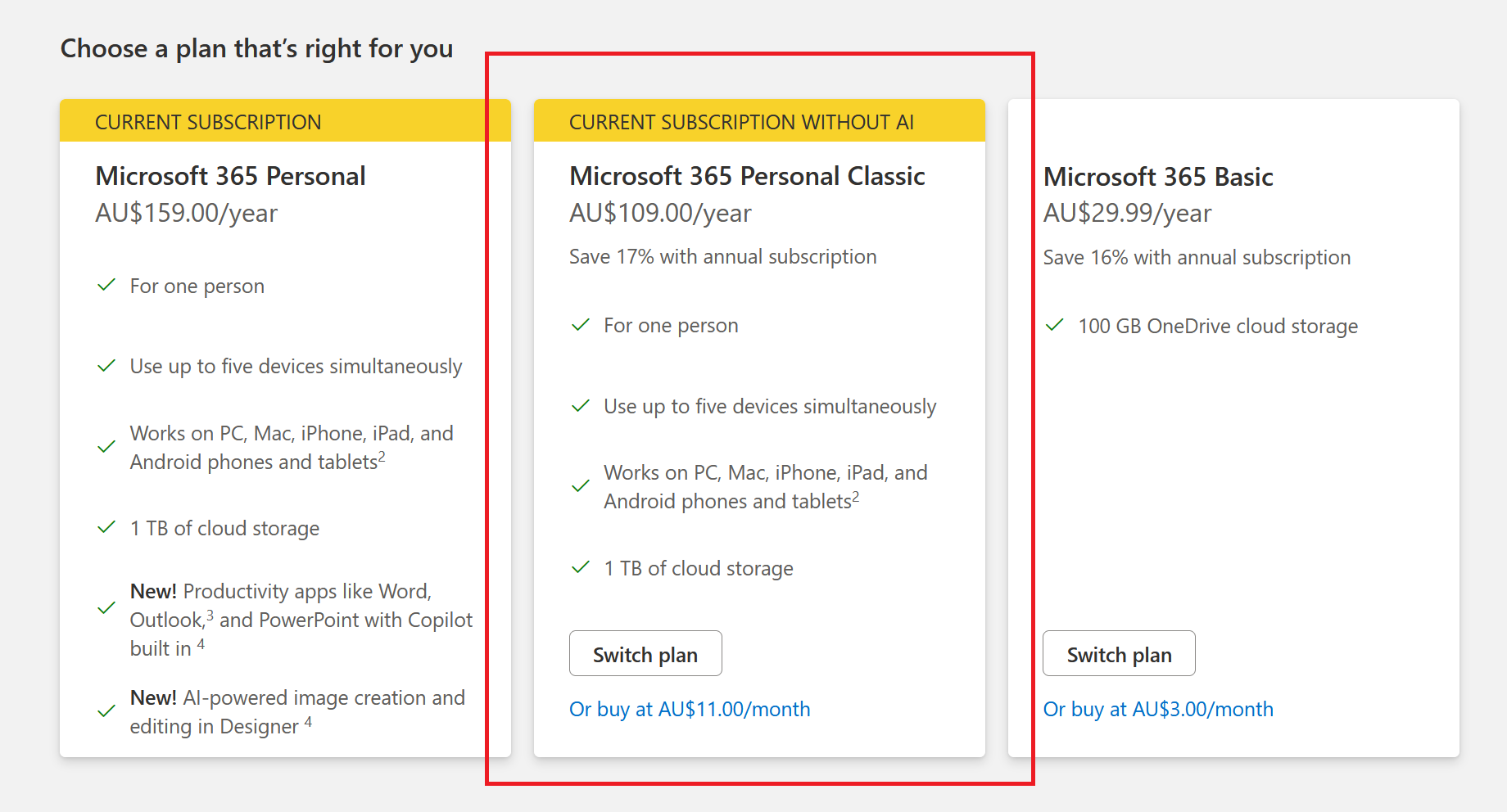
Task: Click Personal Classic's 'For one person' checkmark
Action: pyautogui.click(x=581, y=326)
